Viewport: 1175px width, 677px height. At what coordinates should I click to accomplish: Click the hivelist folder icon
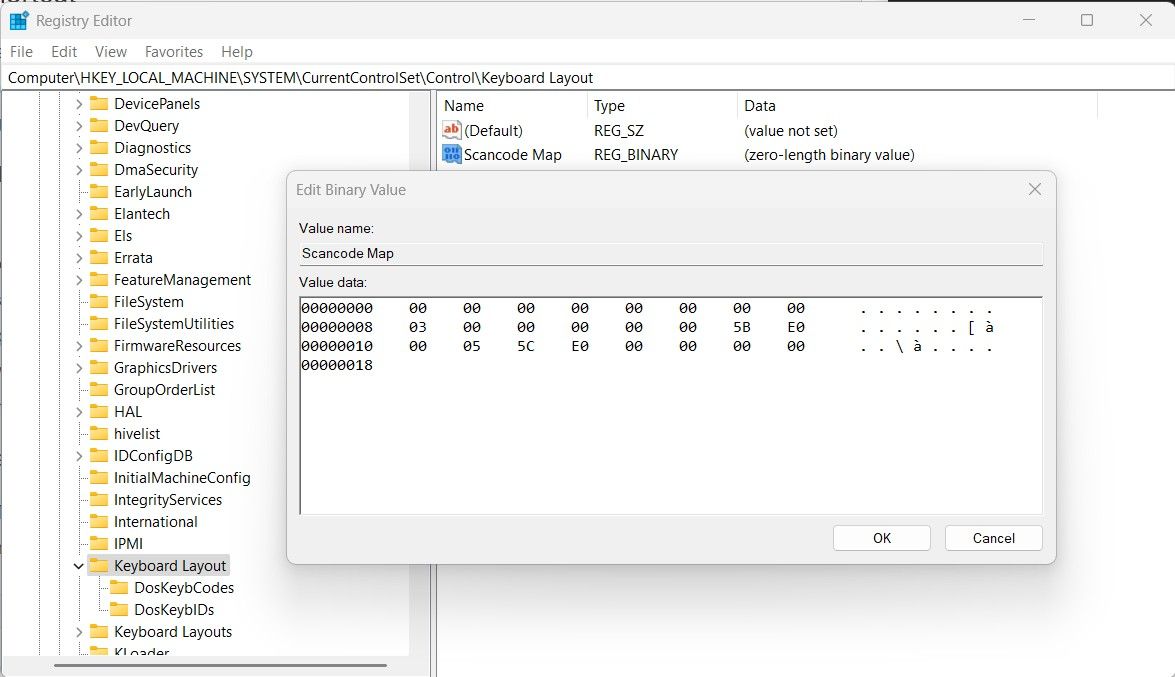(99, 433)
